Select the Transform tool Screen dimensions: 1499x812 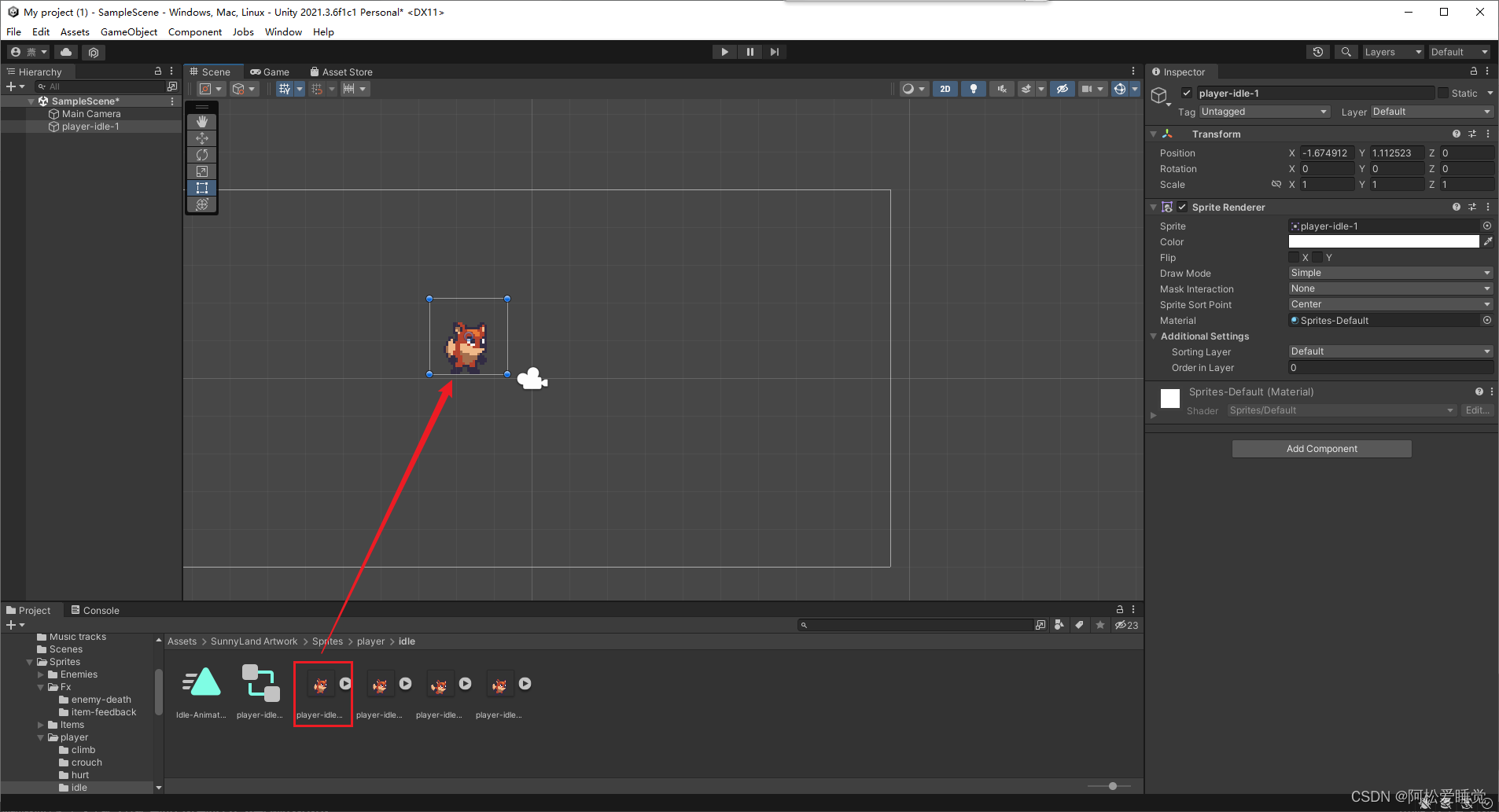pos(202,204)
